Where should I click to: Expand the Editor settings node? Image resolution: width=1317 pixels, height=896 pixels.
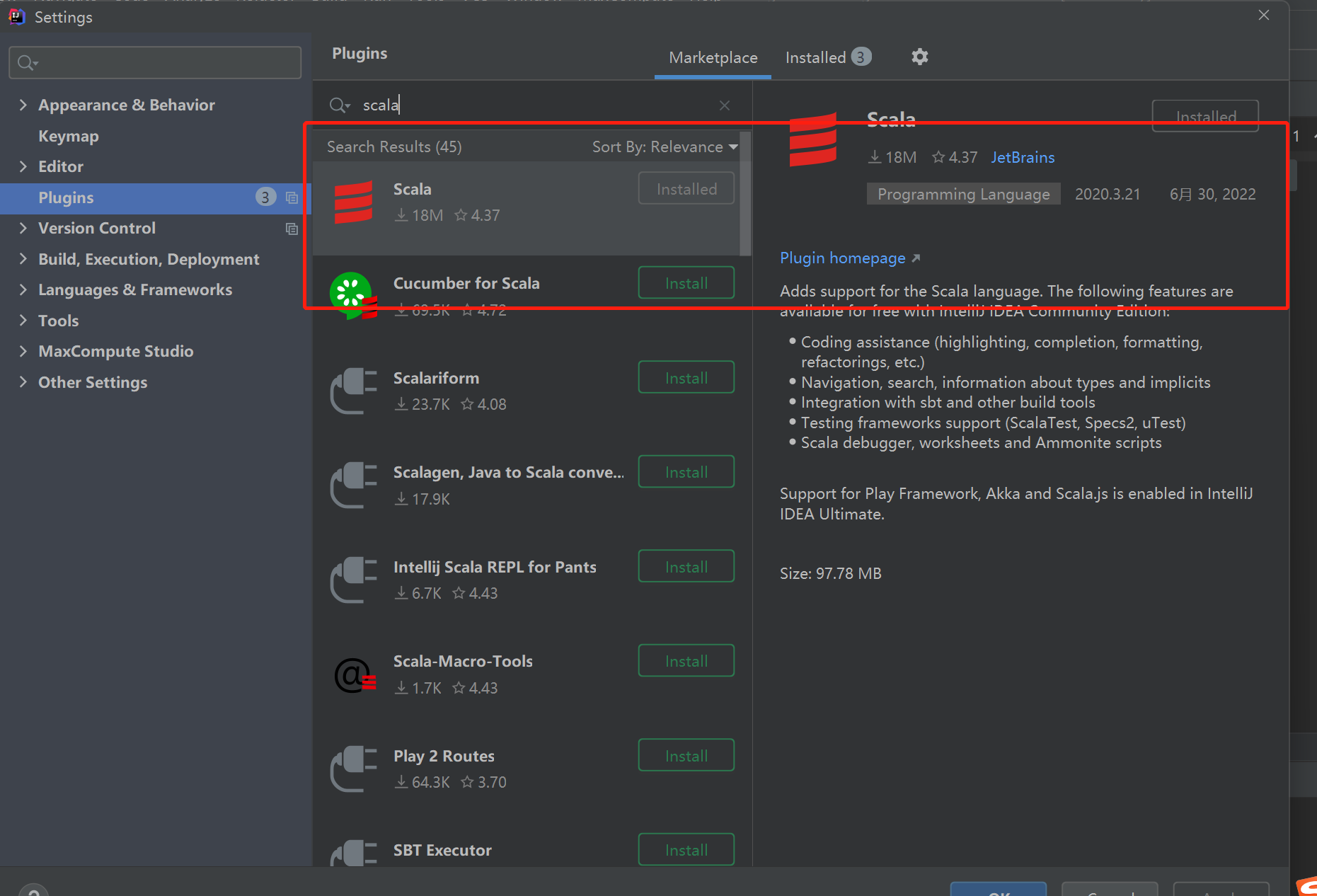[23, 166]
